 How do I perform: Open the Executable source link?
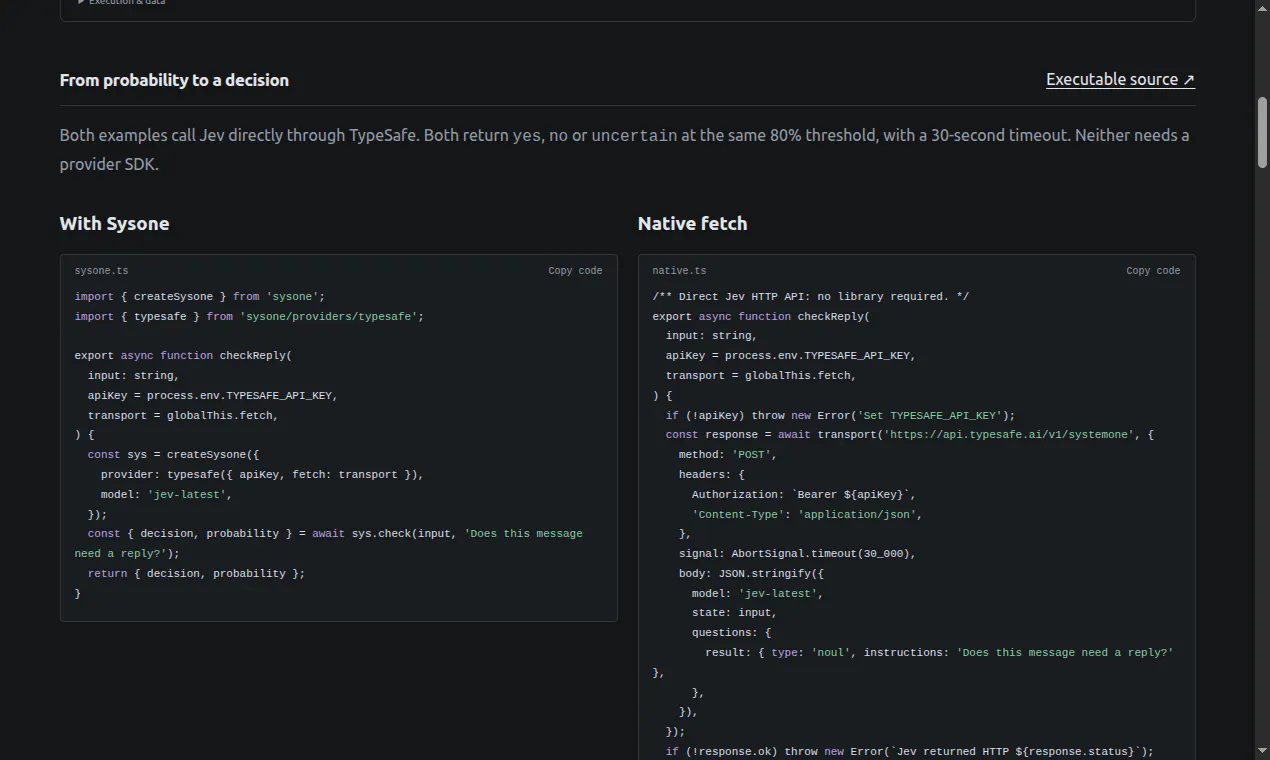[x=1120, y=80]
